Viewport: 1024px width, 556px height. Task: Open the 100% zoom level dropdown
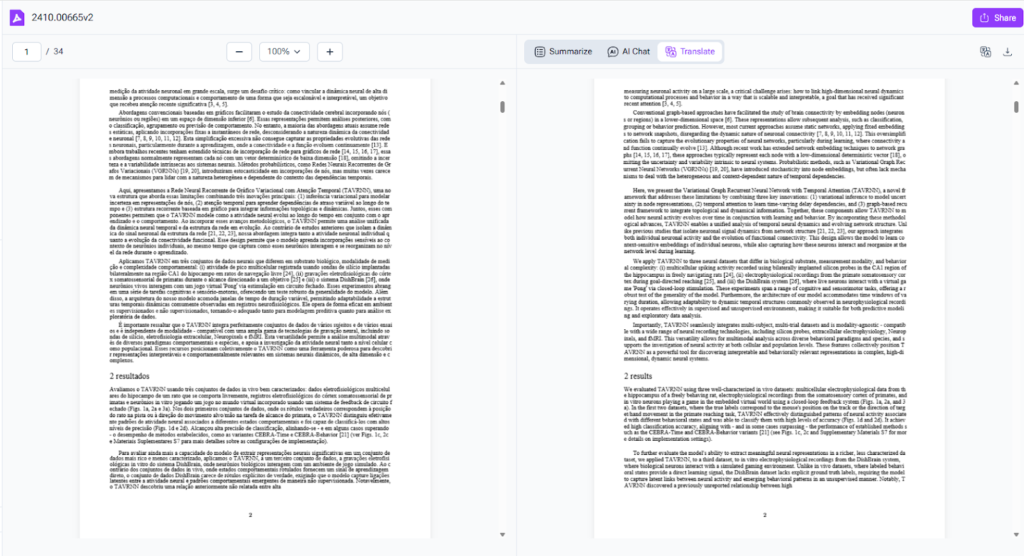[284, 51]
